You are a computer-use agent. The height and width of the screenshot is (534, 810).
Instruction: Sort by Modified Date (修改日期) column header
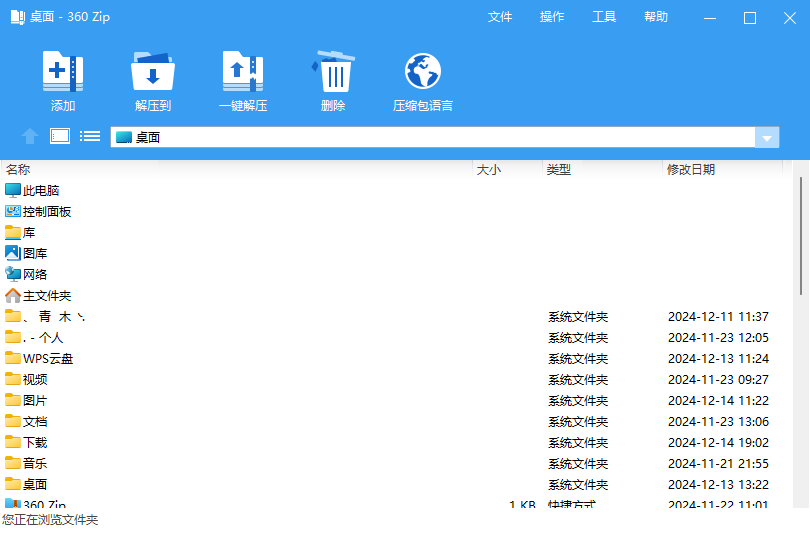(691, 170)
